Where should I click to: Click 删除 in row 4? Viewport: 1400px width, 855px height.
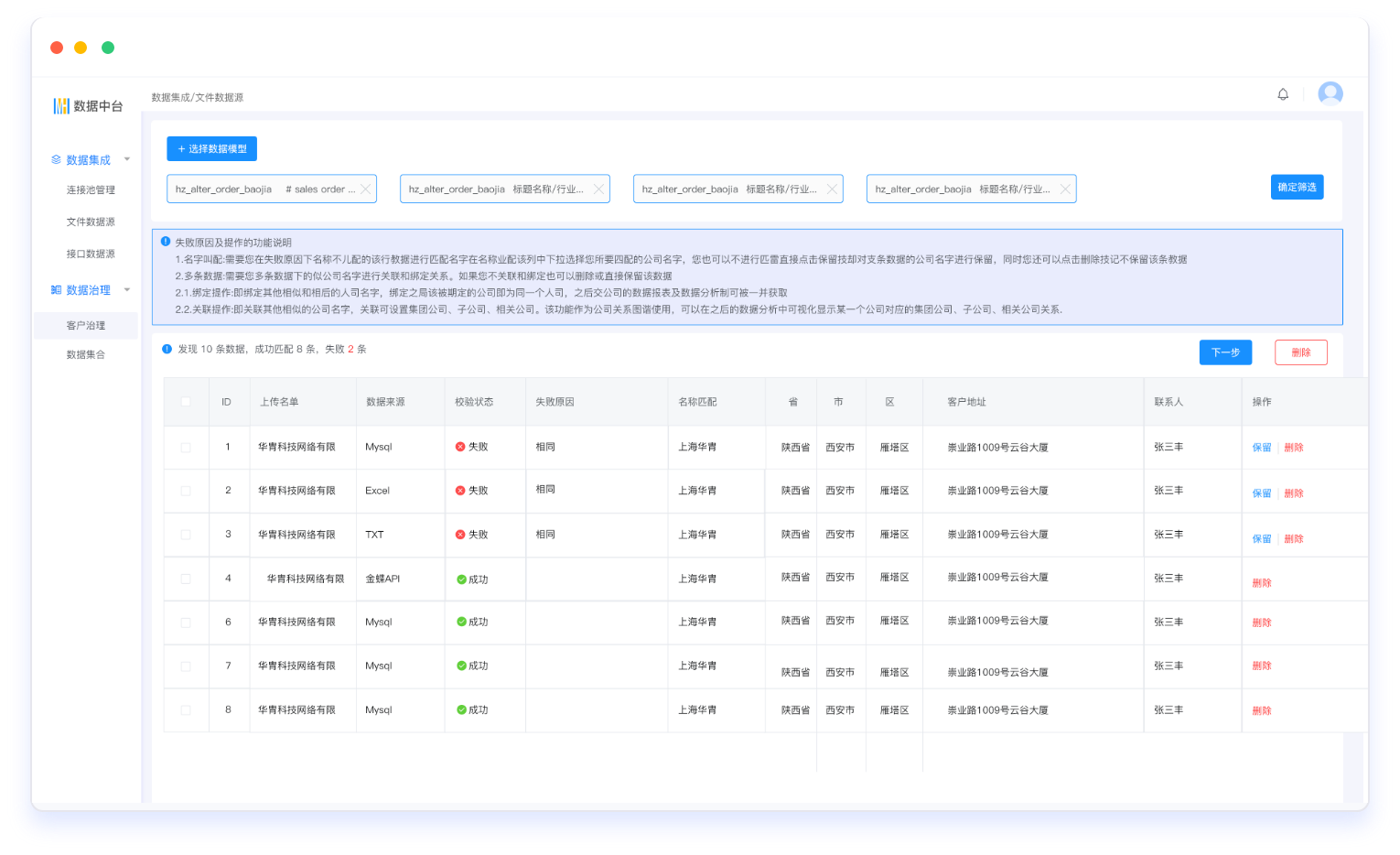pos(1262,583)
